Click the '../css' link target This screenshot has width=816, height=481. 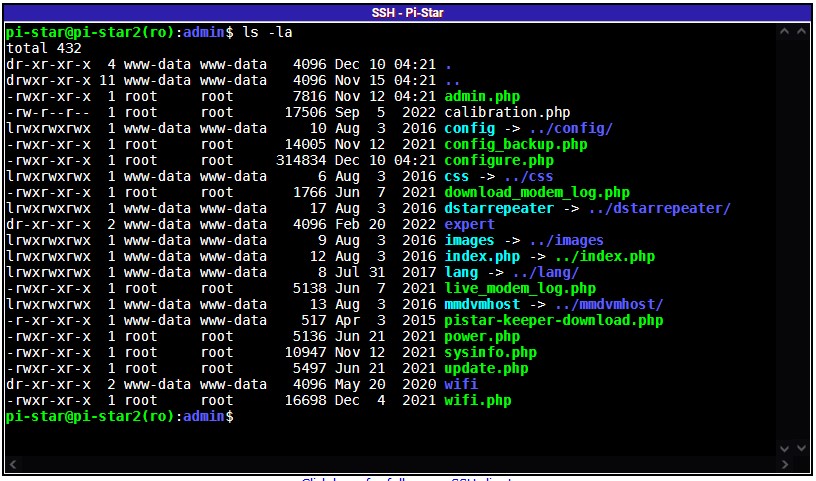529,176
